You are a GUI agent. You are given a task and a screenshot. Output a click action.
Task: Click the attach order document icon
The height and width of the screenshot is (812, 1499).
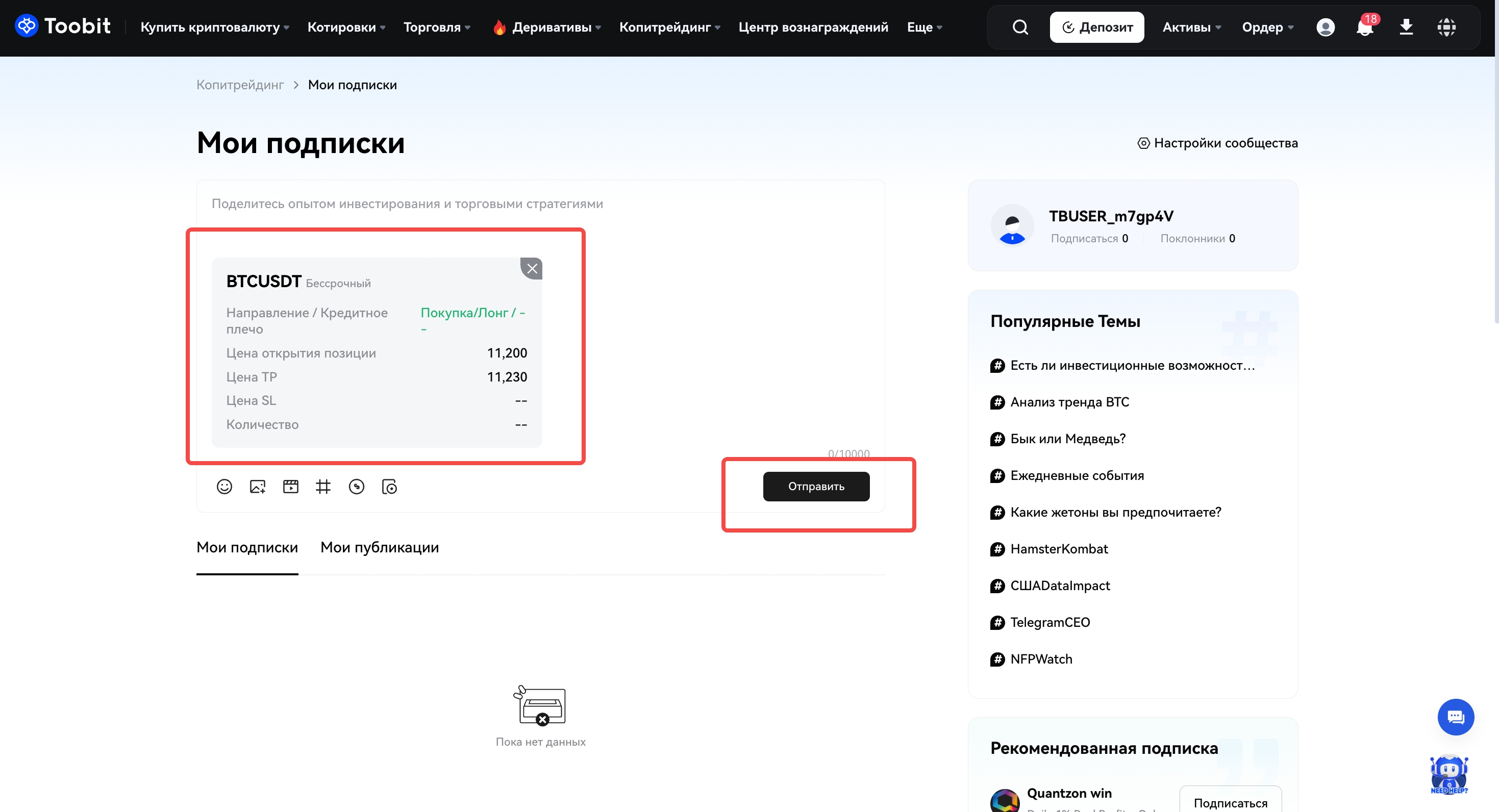[x=389, y=486]
